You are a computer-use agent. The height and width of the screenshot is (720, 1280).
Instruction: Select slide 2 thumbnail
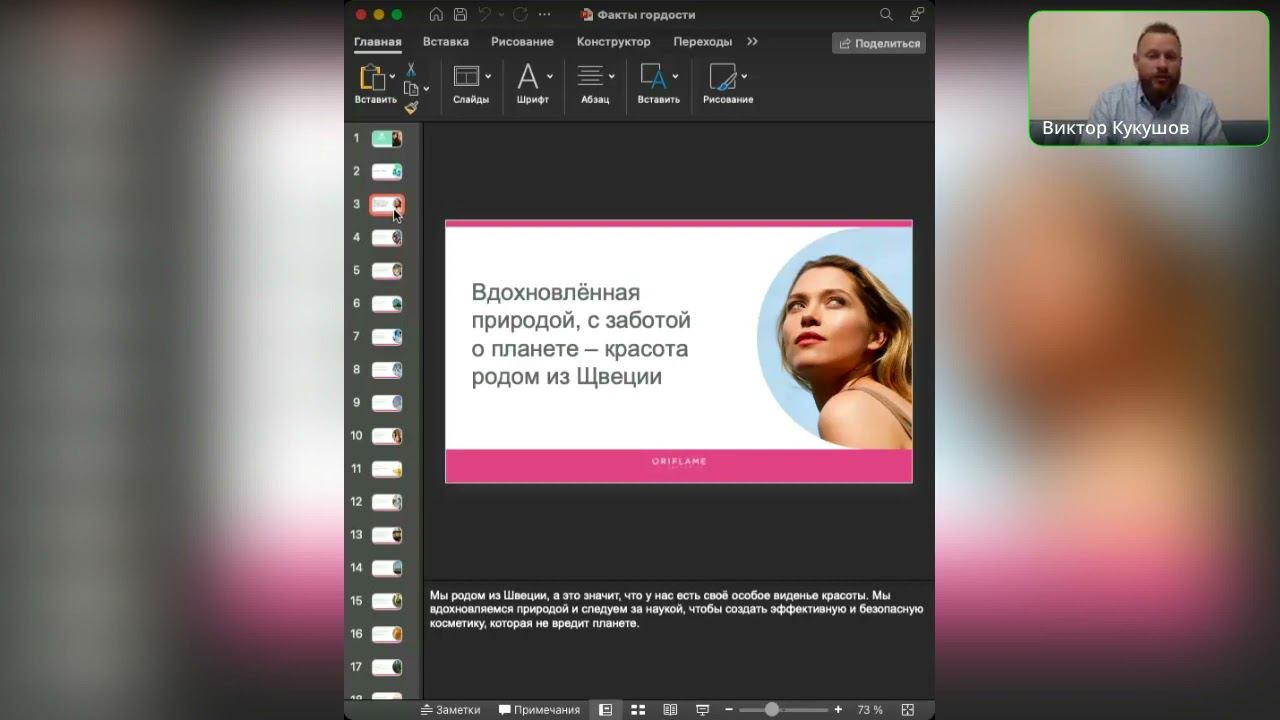click(387, 172)
